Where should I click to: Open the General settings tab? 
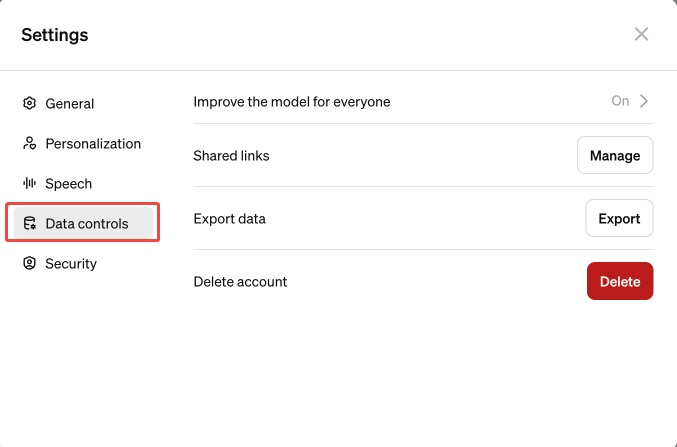pyautogui.click(x=70, y=103)
